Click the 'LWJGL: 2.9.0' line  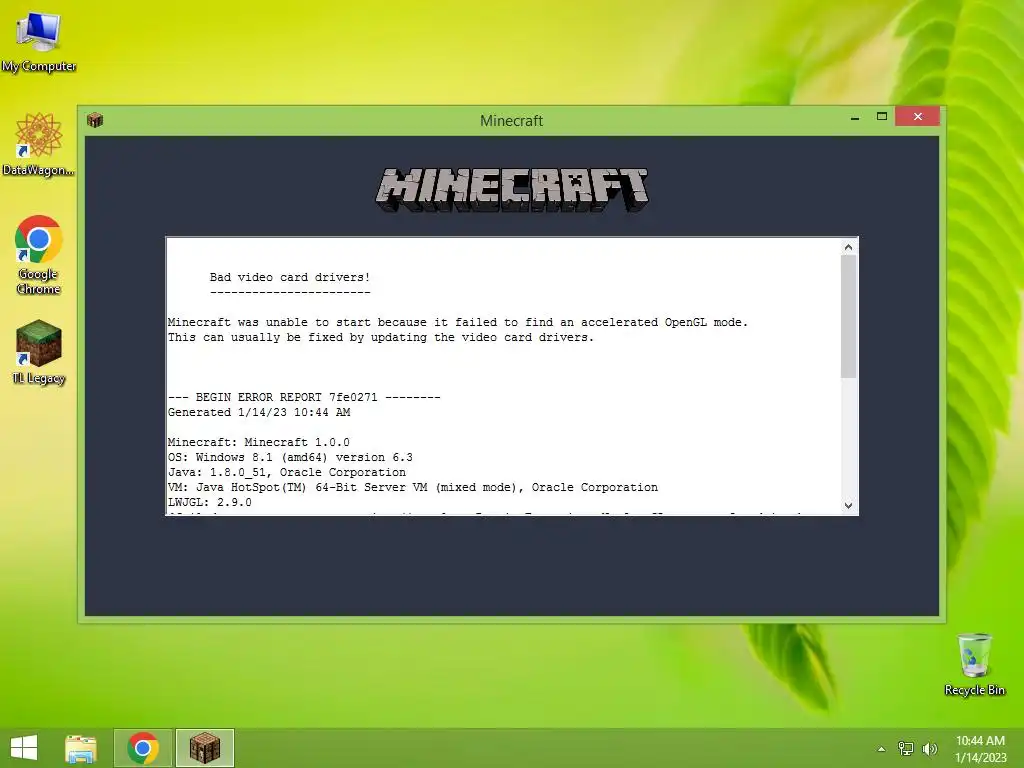[x=210, y=502]
